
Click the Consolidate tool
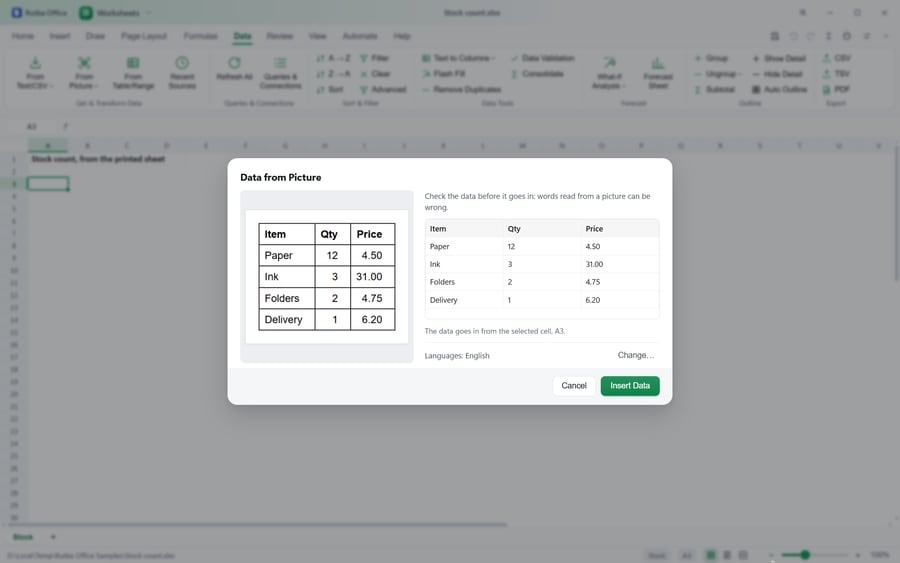point(537,73)
